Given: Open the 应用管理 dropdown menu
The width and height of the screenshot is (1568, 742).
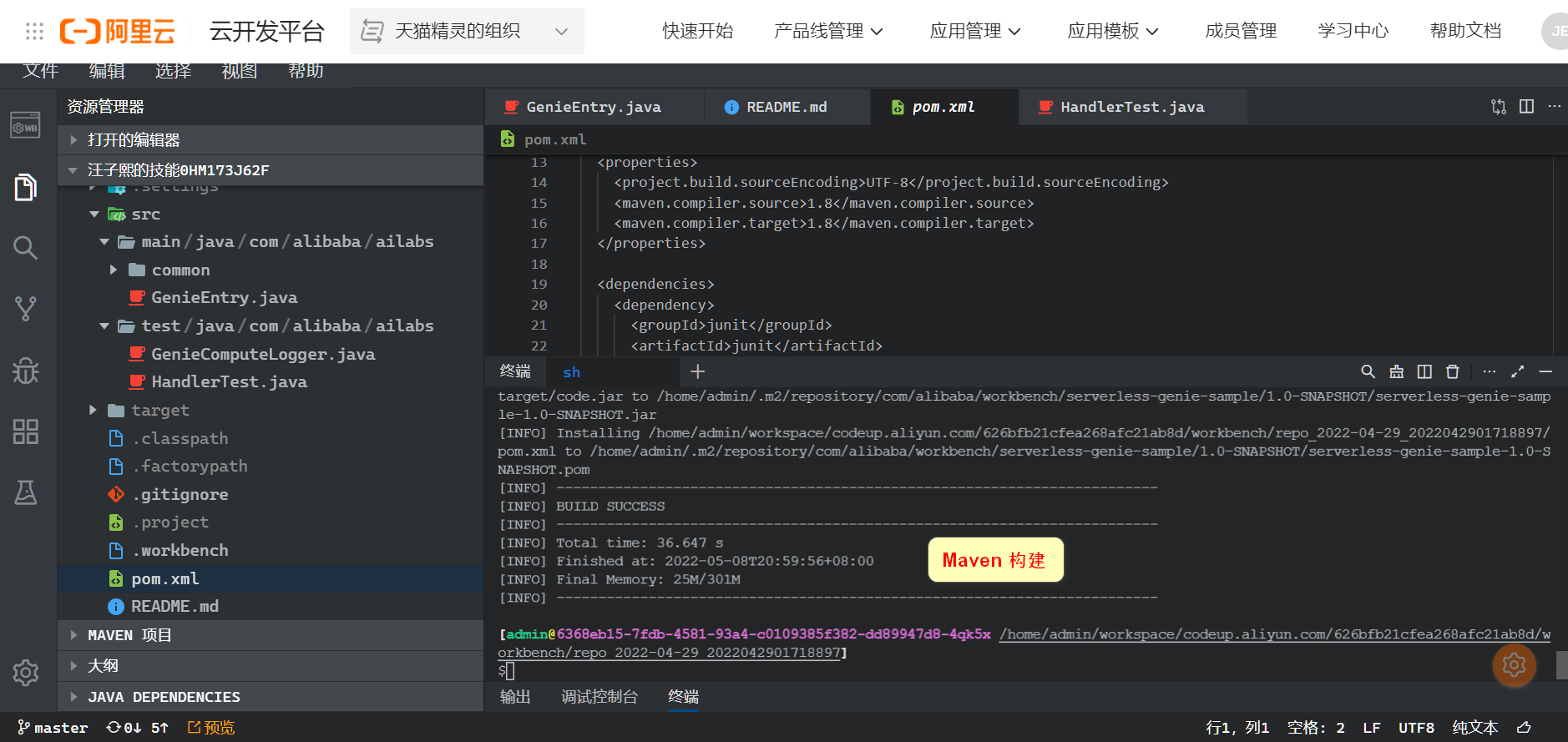Looking at the screenshot, I should pos(975,32).
